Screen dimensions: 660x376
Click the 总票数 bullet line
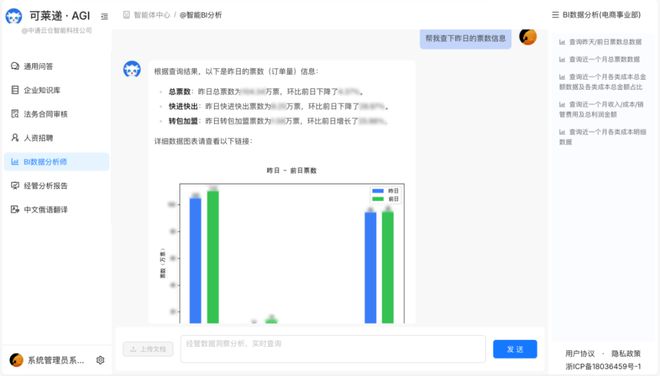(x=266, y=92)
